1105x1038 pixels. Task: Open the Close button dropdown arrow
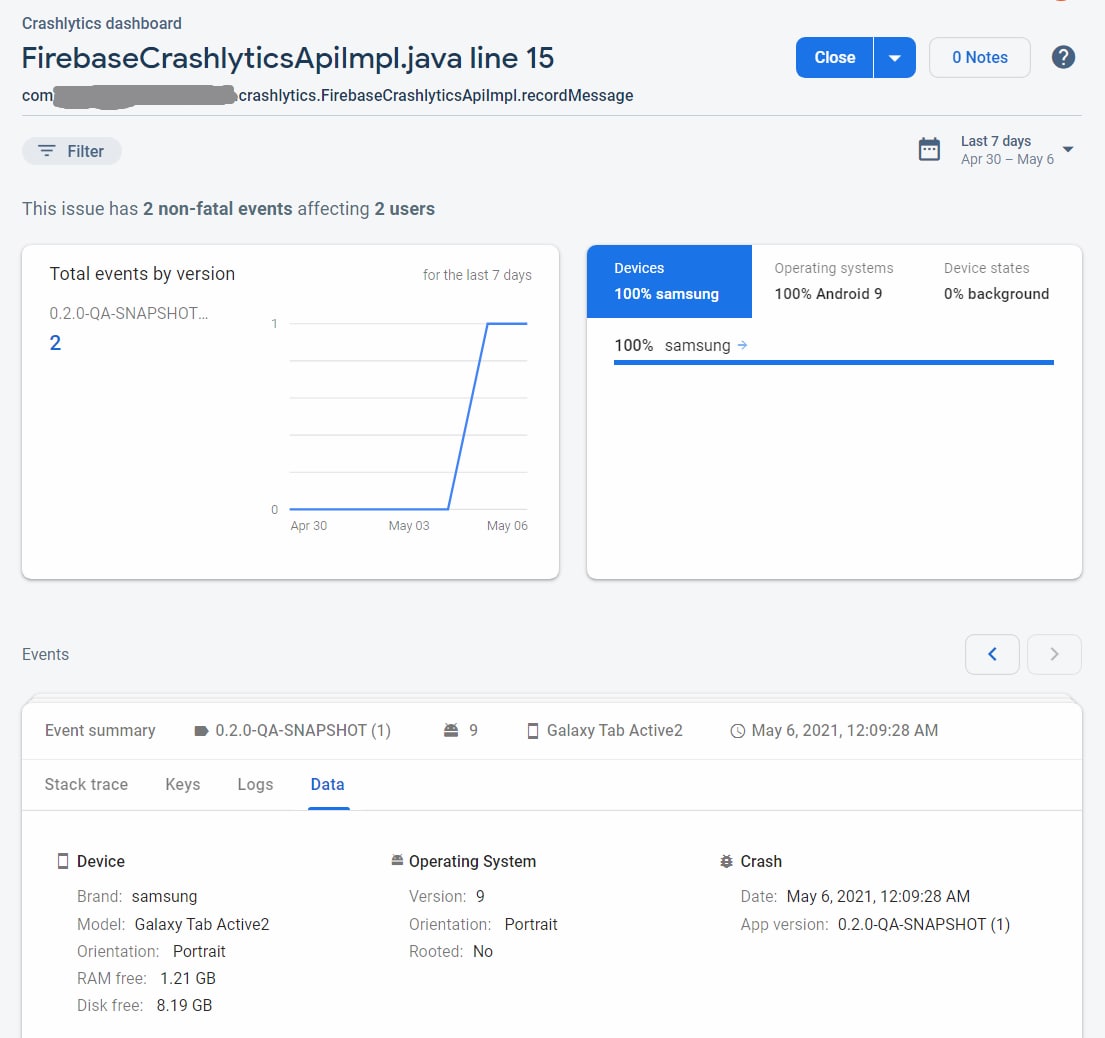coord(894,57)
